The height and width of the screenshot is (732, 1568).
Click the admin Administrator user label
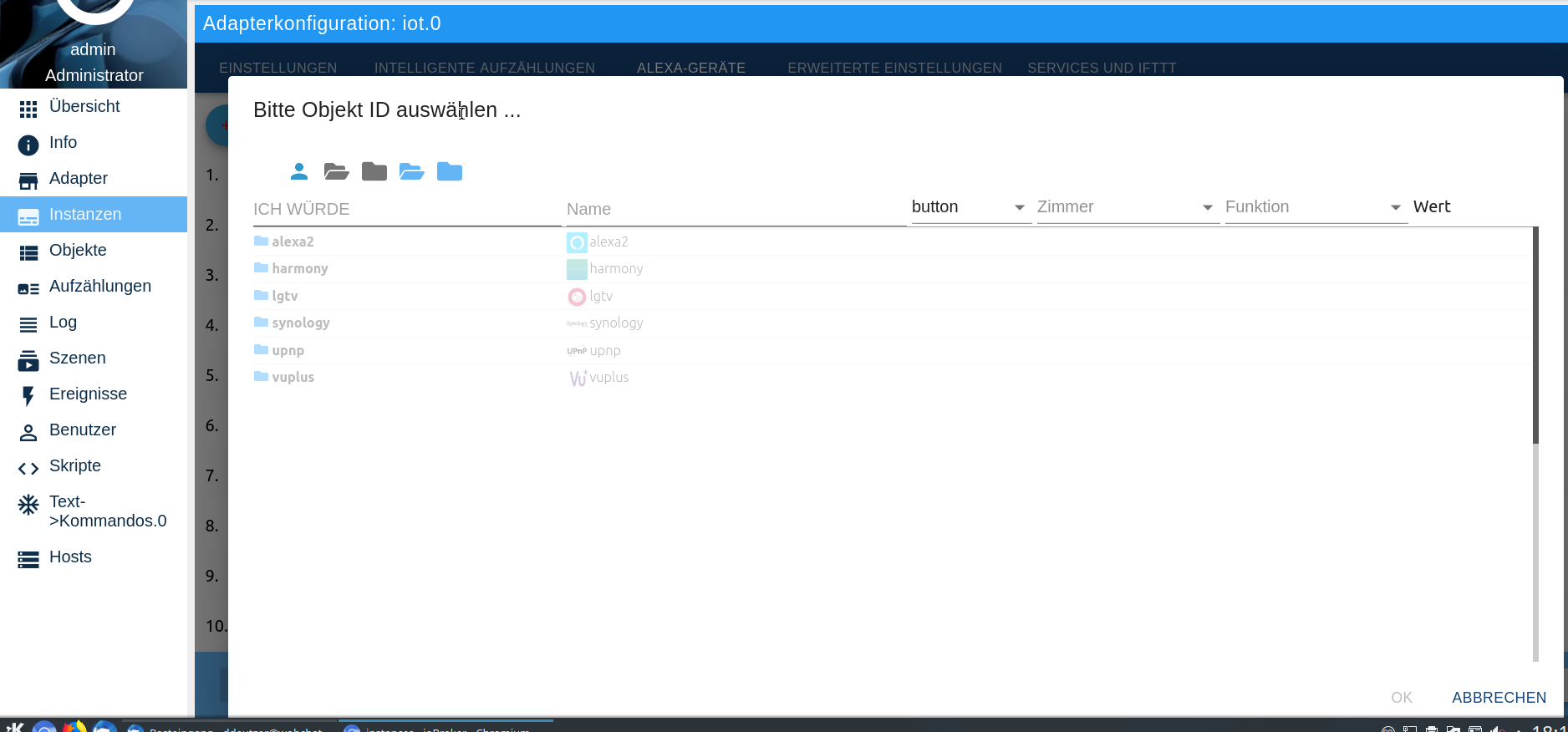click(94, 63)
